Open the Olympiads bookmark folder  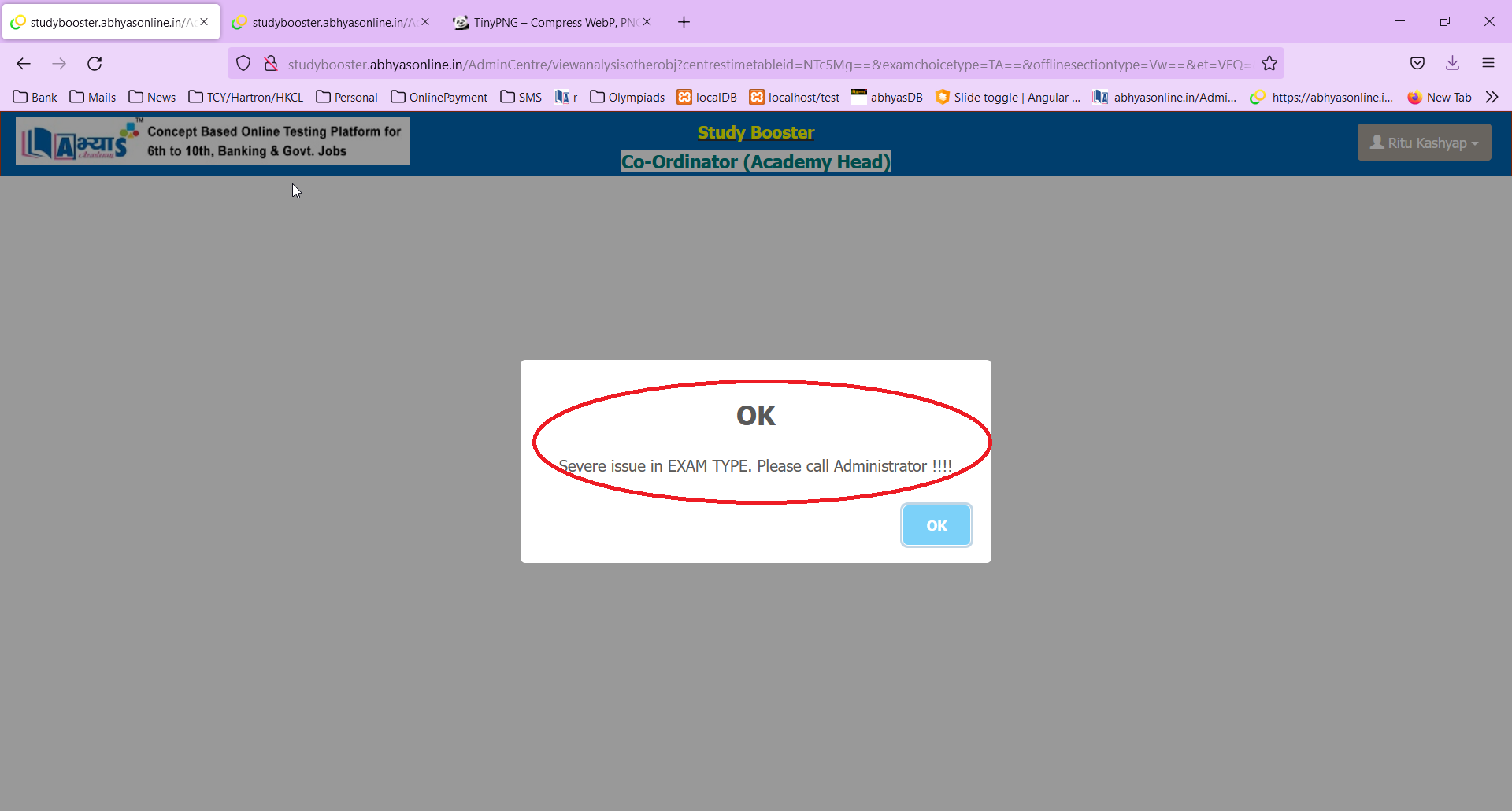(628, 97)
